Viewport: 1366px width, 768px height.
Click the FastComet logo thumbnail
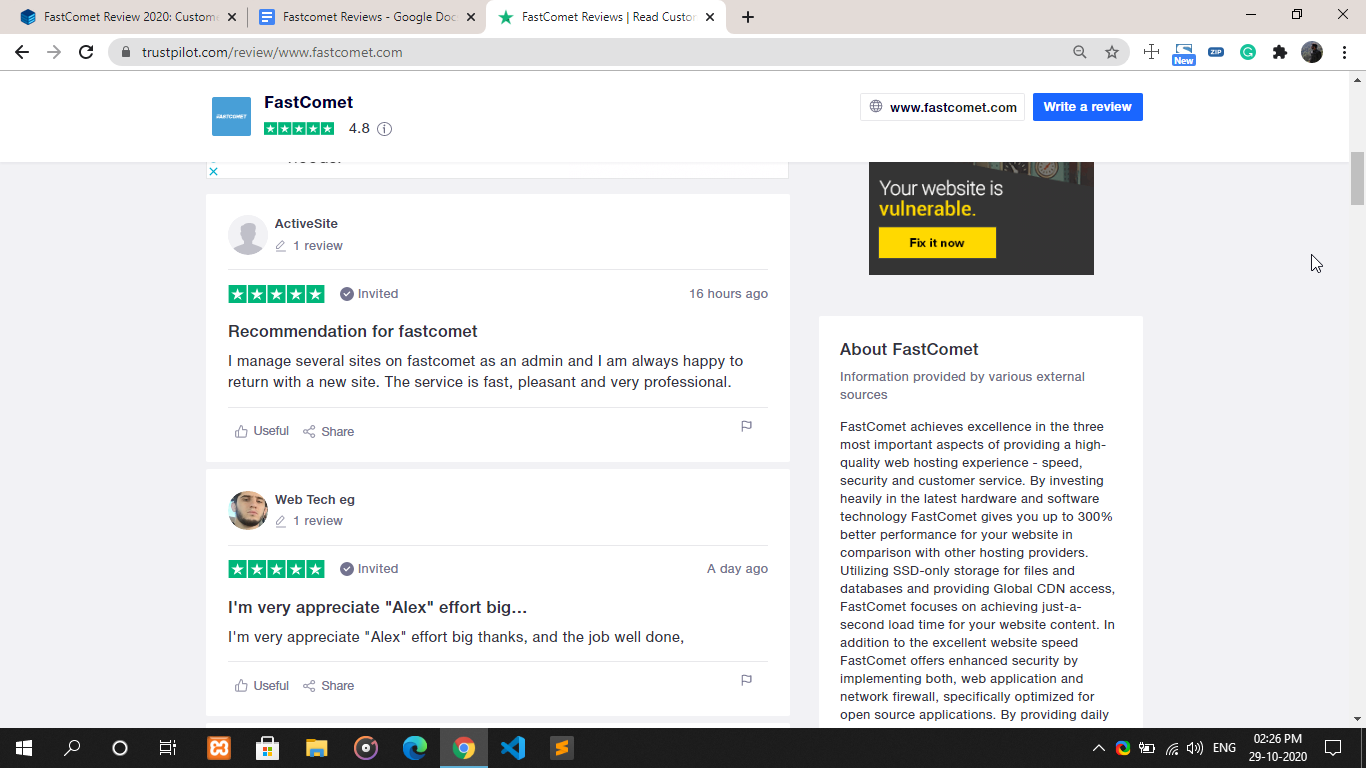coord(231,116)
